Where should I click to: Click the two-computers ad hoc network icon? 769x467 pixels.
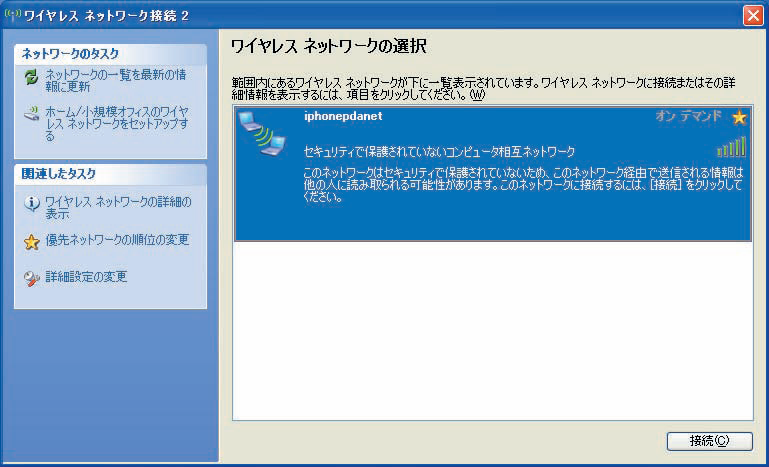click(262, 133)
